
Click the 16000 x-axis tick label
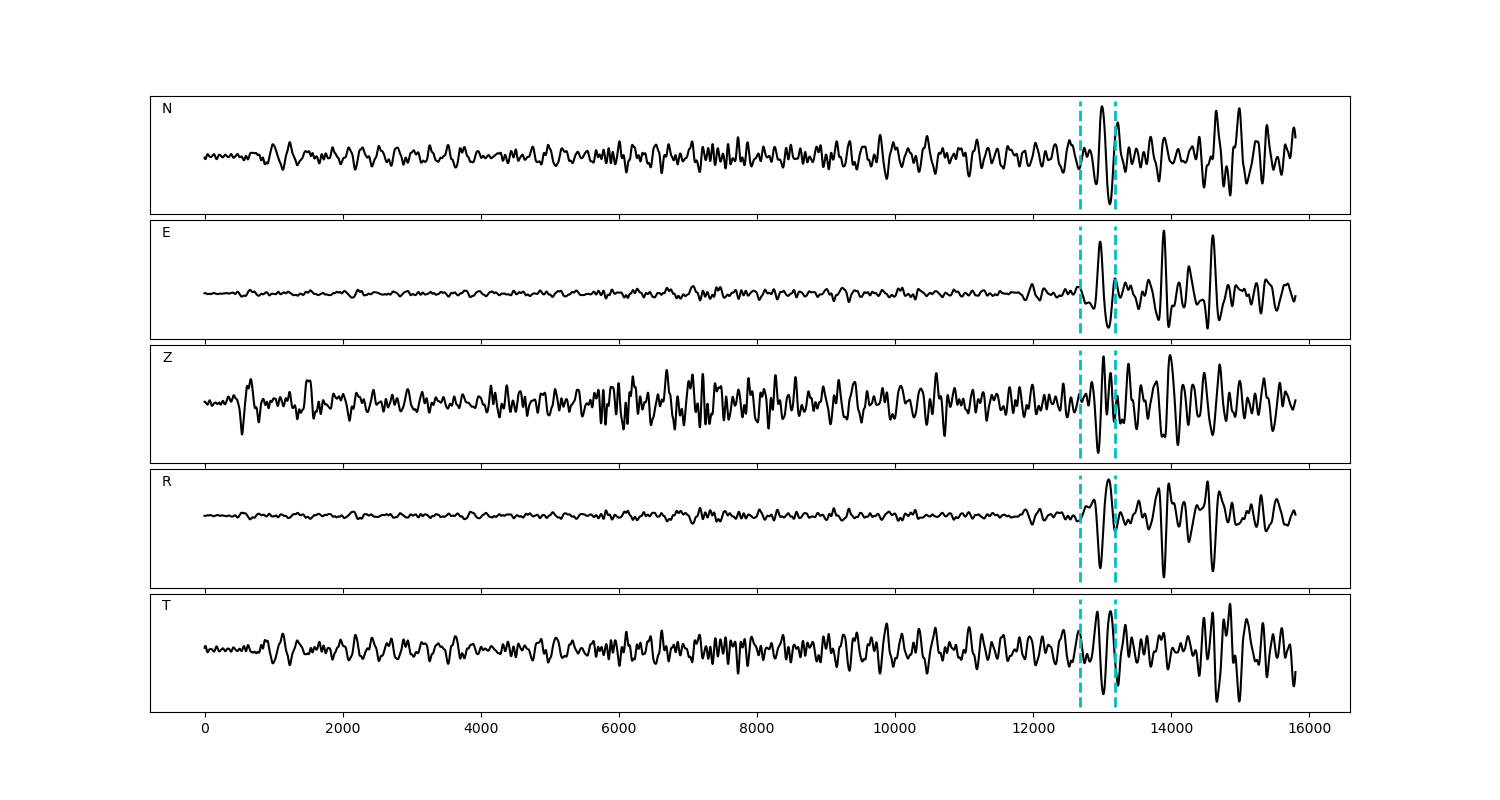click(1308, 730)
